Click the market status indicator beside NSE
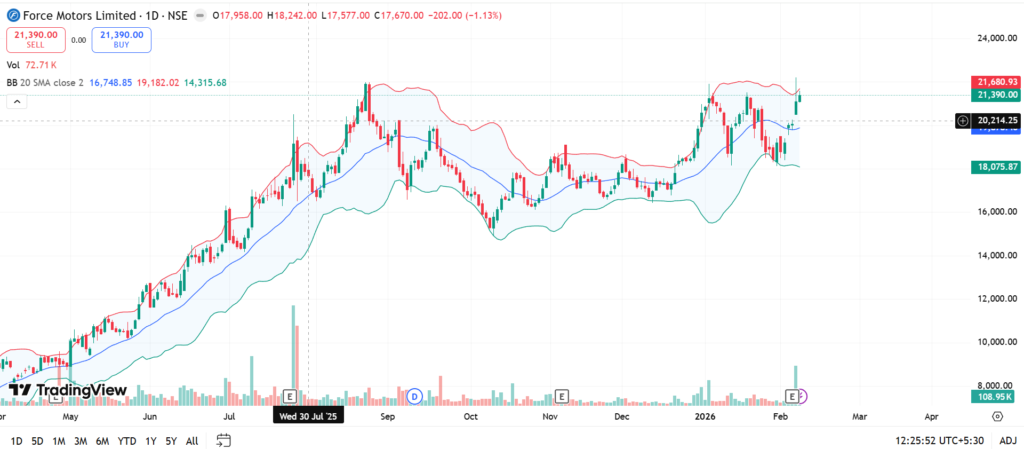 [x=201, y=16]
